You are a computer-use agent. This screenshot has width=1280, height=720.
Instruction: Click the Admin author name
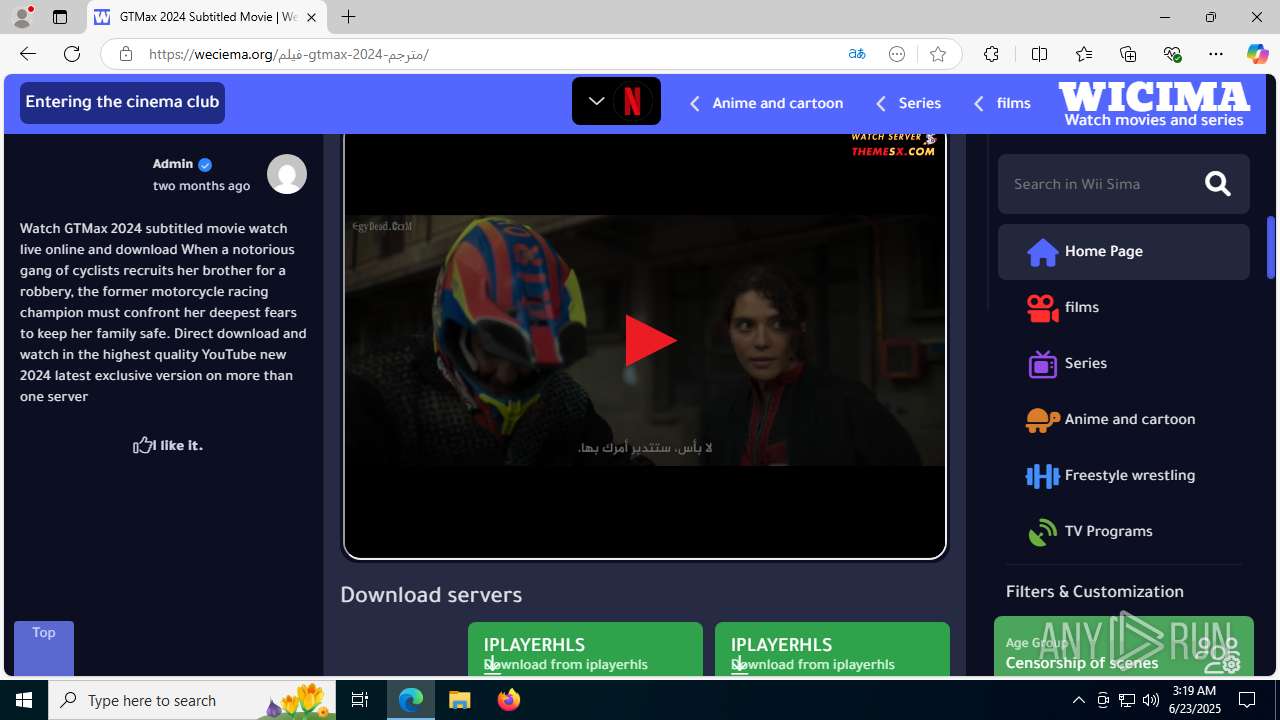click(x=173, y=164)
